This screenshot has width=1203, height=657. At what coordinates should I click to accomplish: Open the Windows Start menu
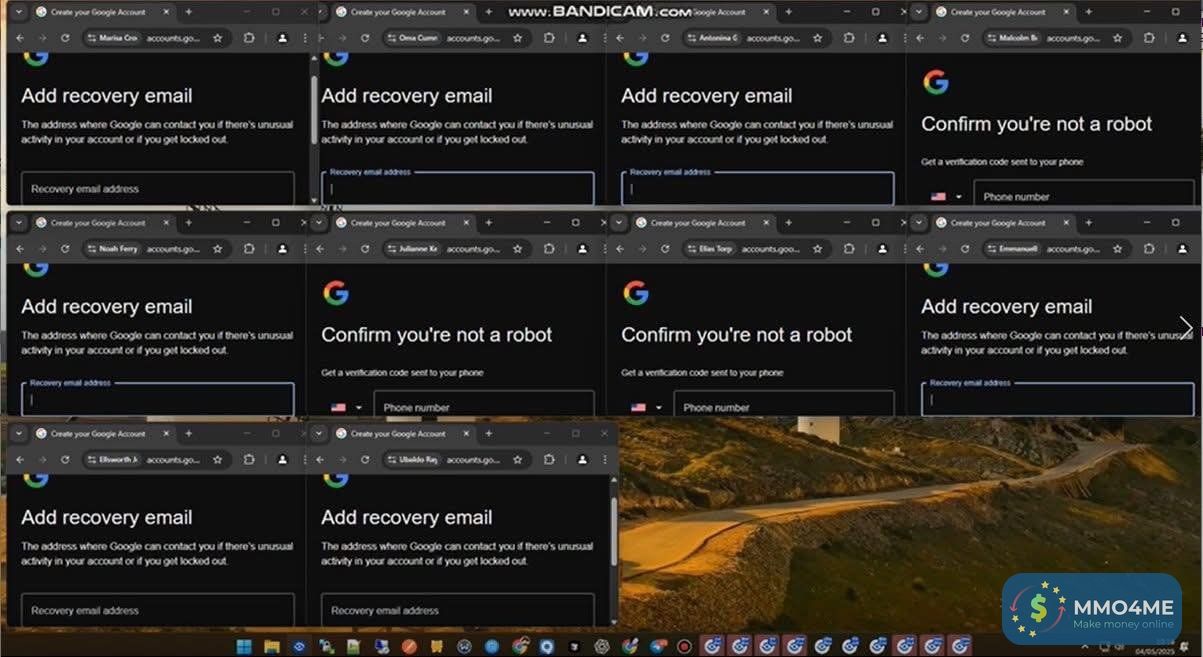244,646
